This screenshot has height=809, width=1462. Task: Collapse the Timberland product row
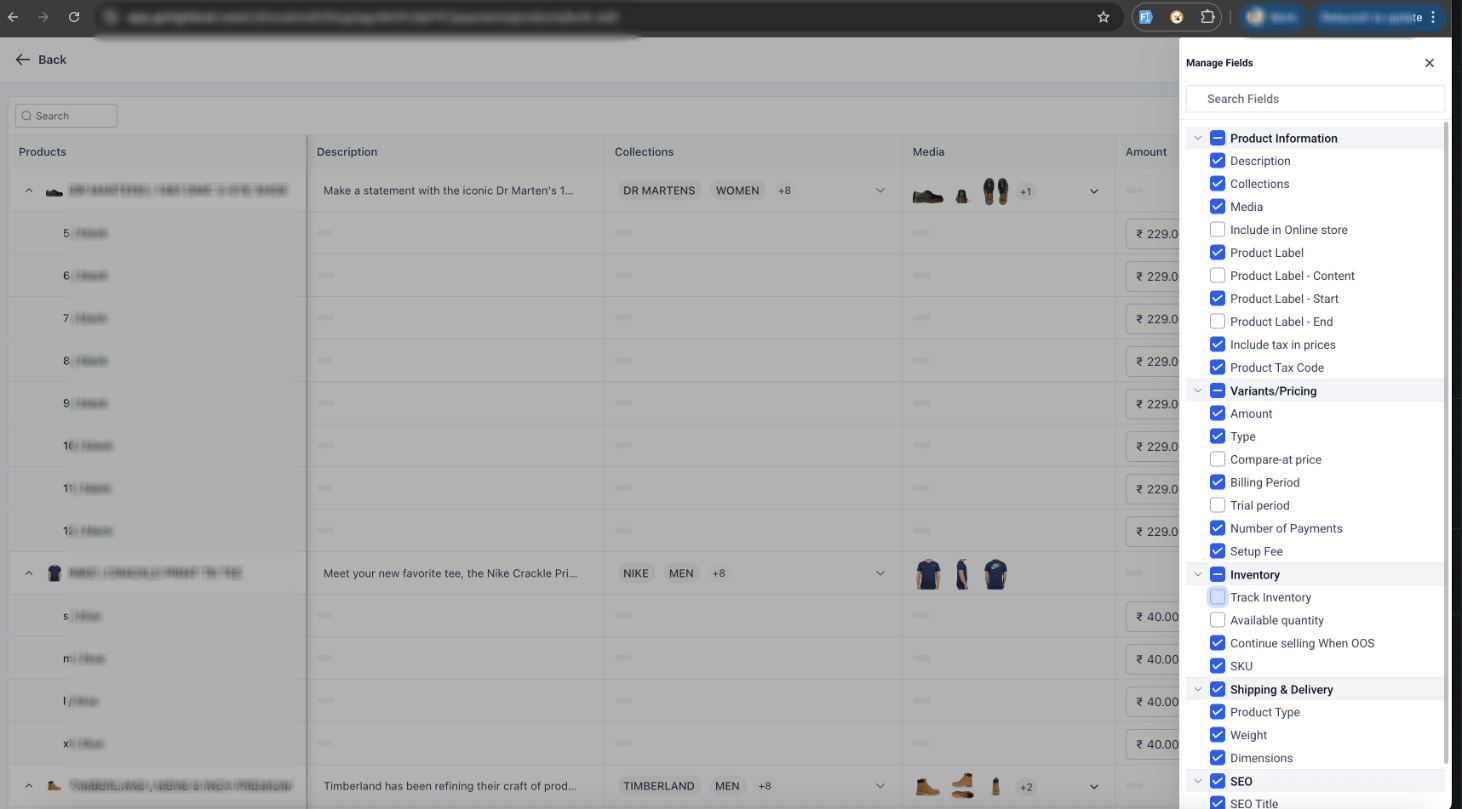click(x=29, y=786)
